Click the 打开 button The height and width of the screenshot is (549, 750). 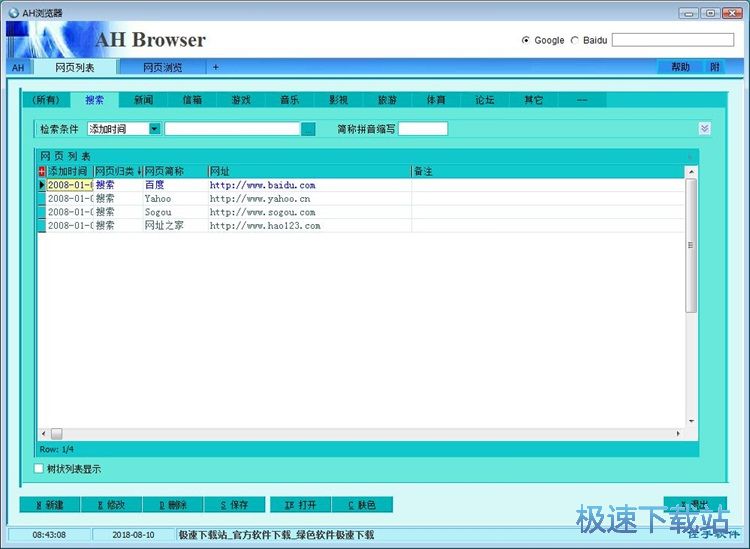tap(300, 505)
